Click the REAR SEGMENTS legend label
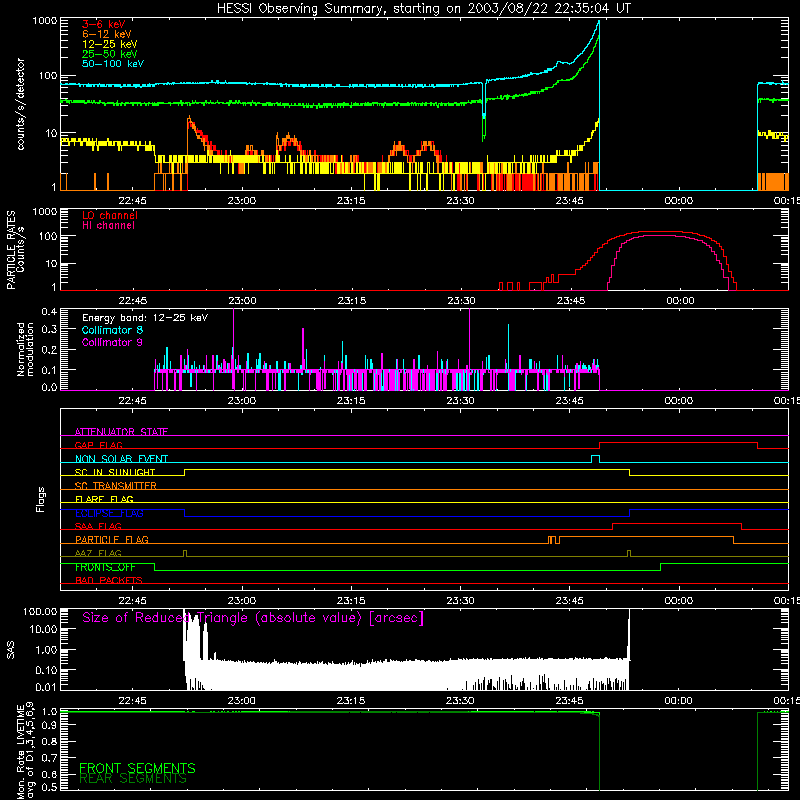Viewport: 800px width, 800px height. click(x=133, y=779)
